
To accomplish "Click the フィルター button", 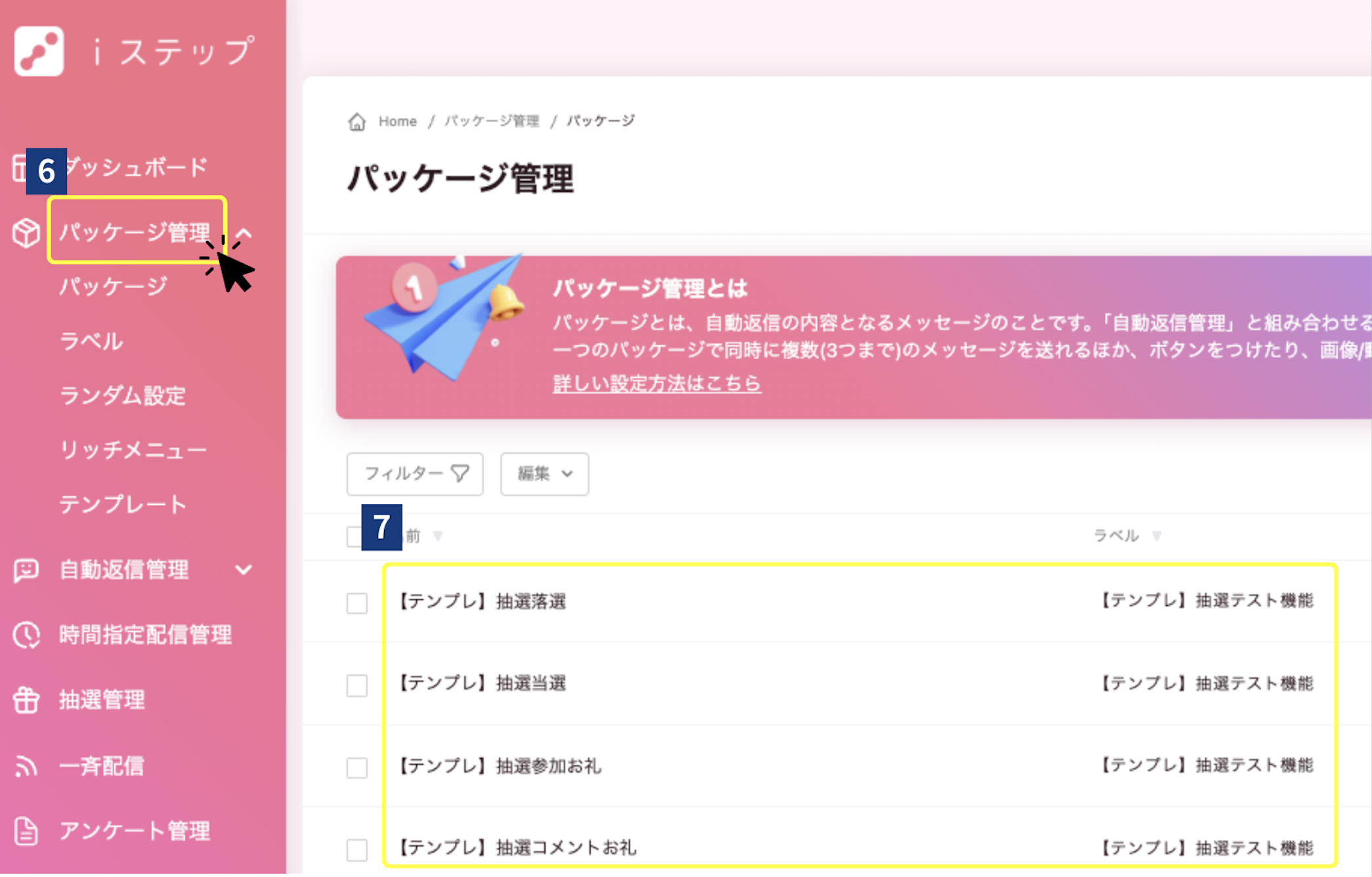I will 415,473.
